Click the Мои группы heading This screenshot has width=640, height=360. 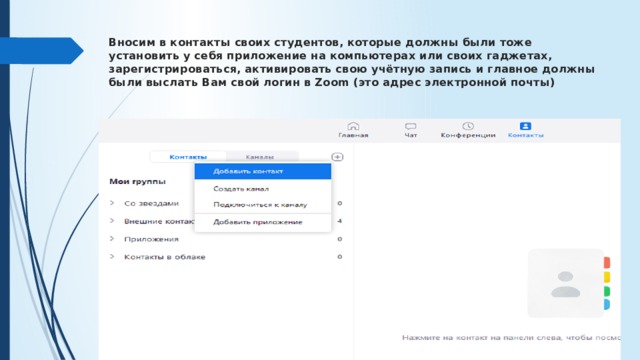coord(138,181)
